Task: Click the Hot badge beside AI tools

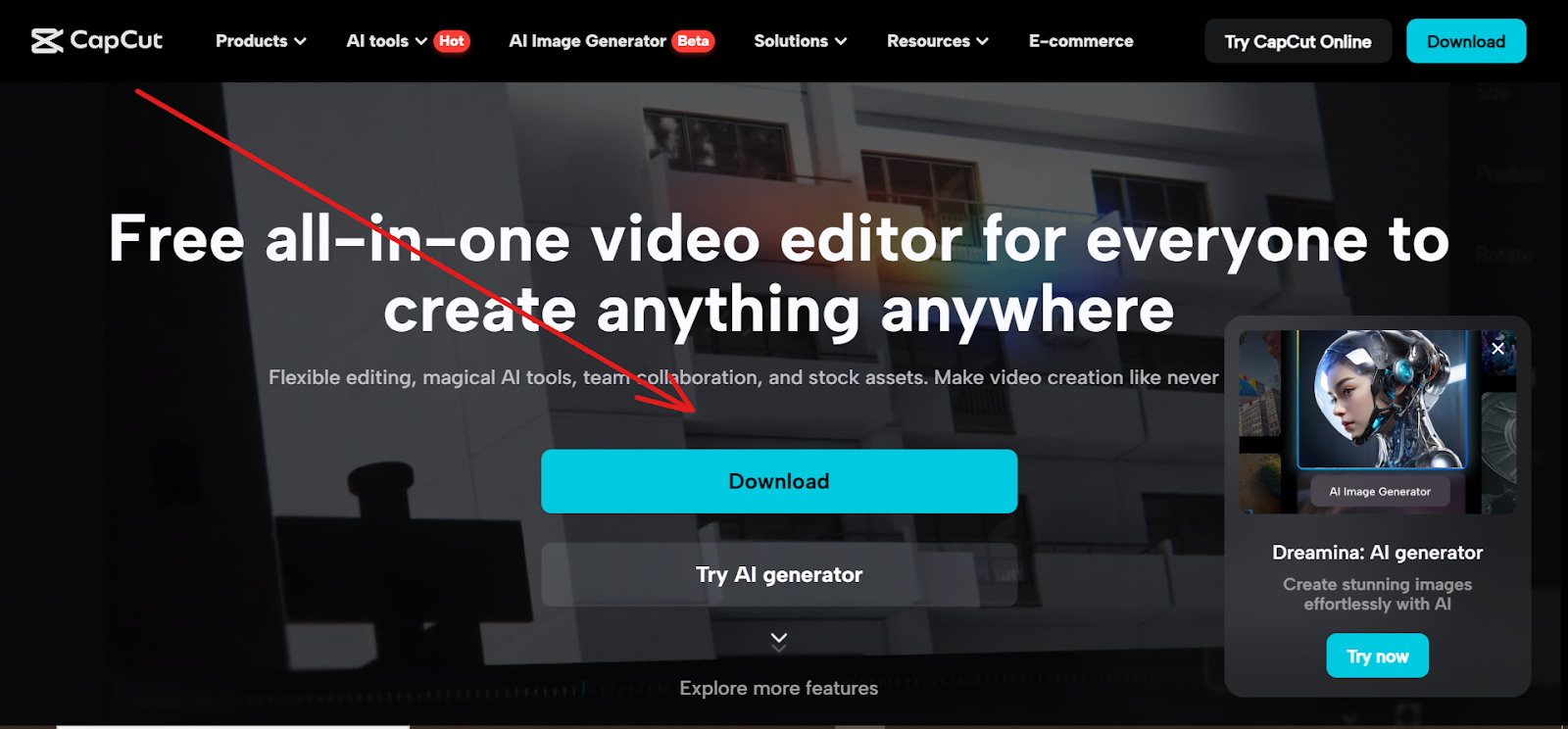Action: (452, 41)
